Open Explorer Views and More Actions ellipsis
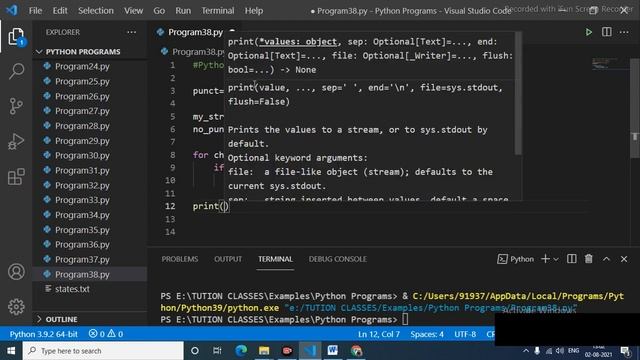Screen dimensions: 640x360 [x=131, y=32]
